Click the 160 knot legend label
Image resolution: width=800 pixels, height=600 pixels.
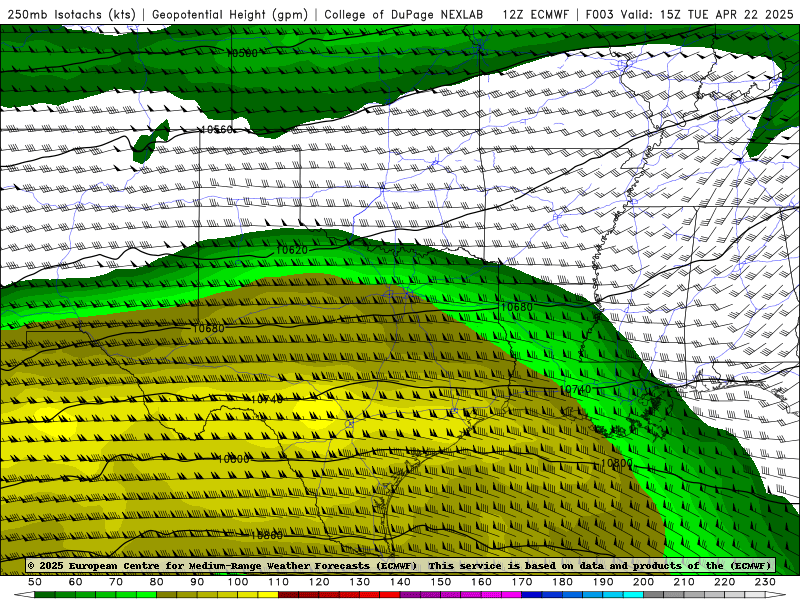click(481, 582)
